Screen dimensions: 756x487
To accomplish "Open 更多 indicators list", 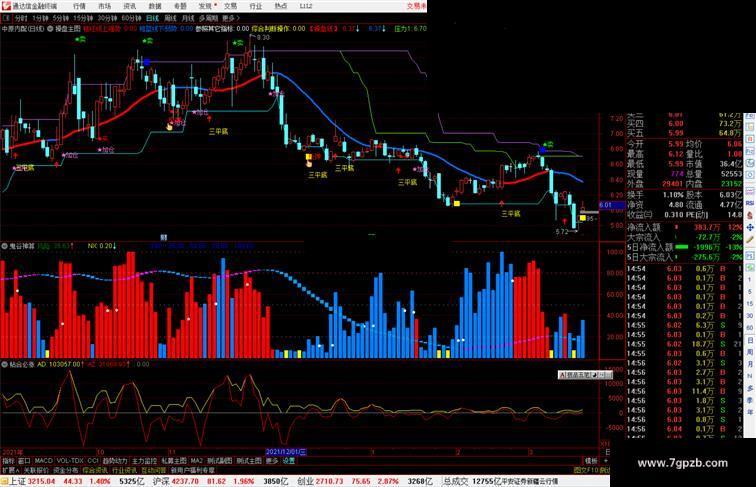I will (x=272, y=461).
